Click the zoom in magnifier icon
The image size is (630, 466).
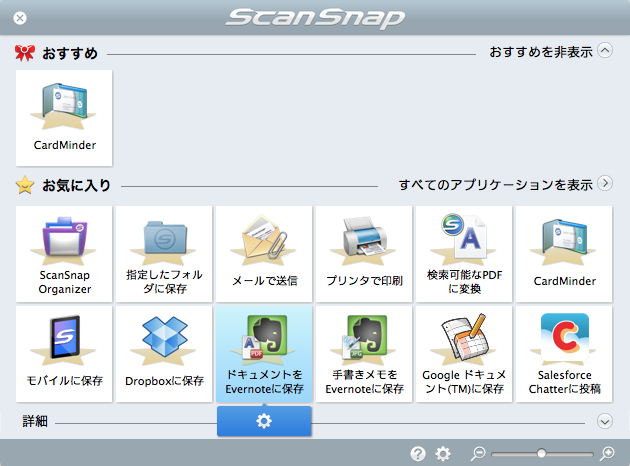point(607,454)
